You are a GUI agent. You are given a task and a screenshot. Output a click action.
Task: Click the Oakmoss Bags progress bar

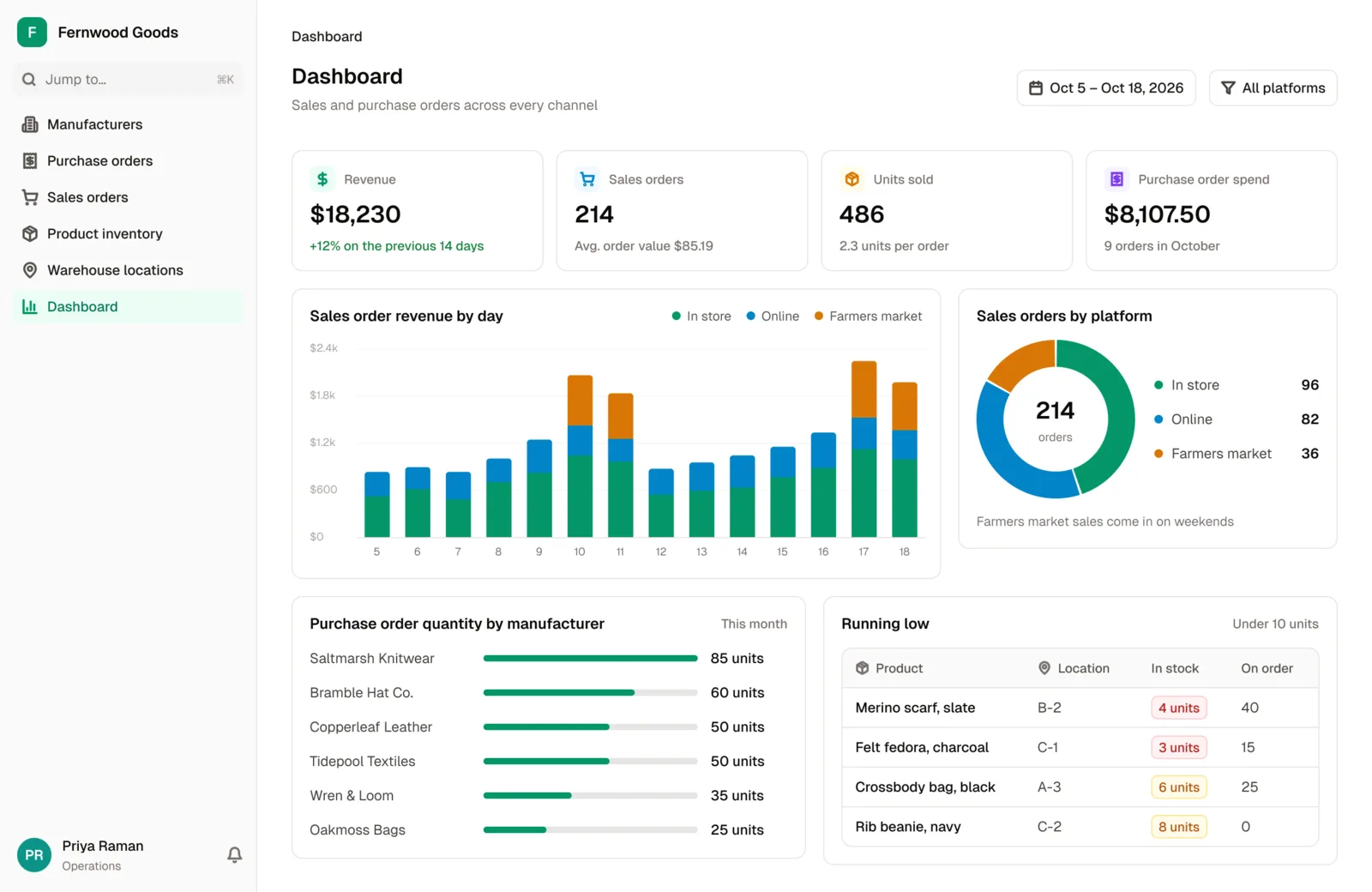pos(590,830)
